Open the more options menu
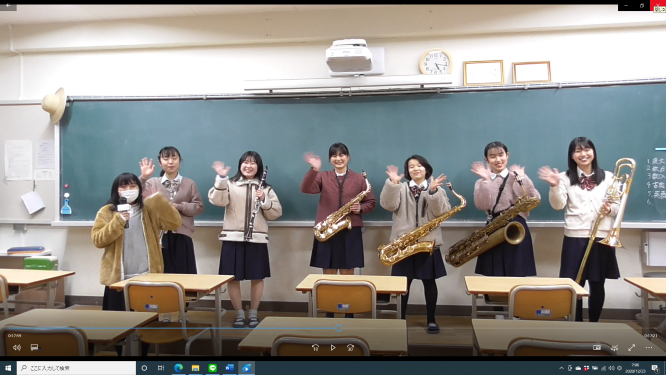Image resolution: width=666 pixels, height=375 pixels. pos(649,347)
